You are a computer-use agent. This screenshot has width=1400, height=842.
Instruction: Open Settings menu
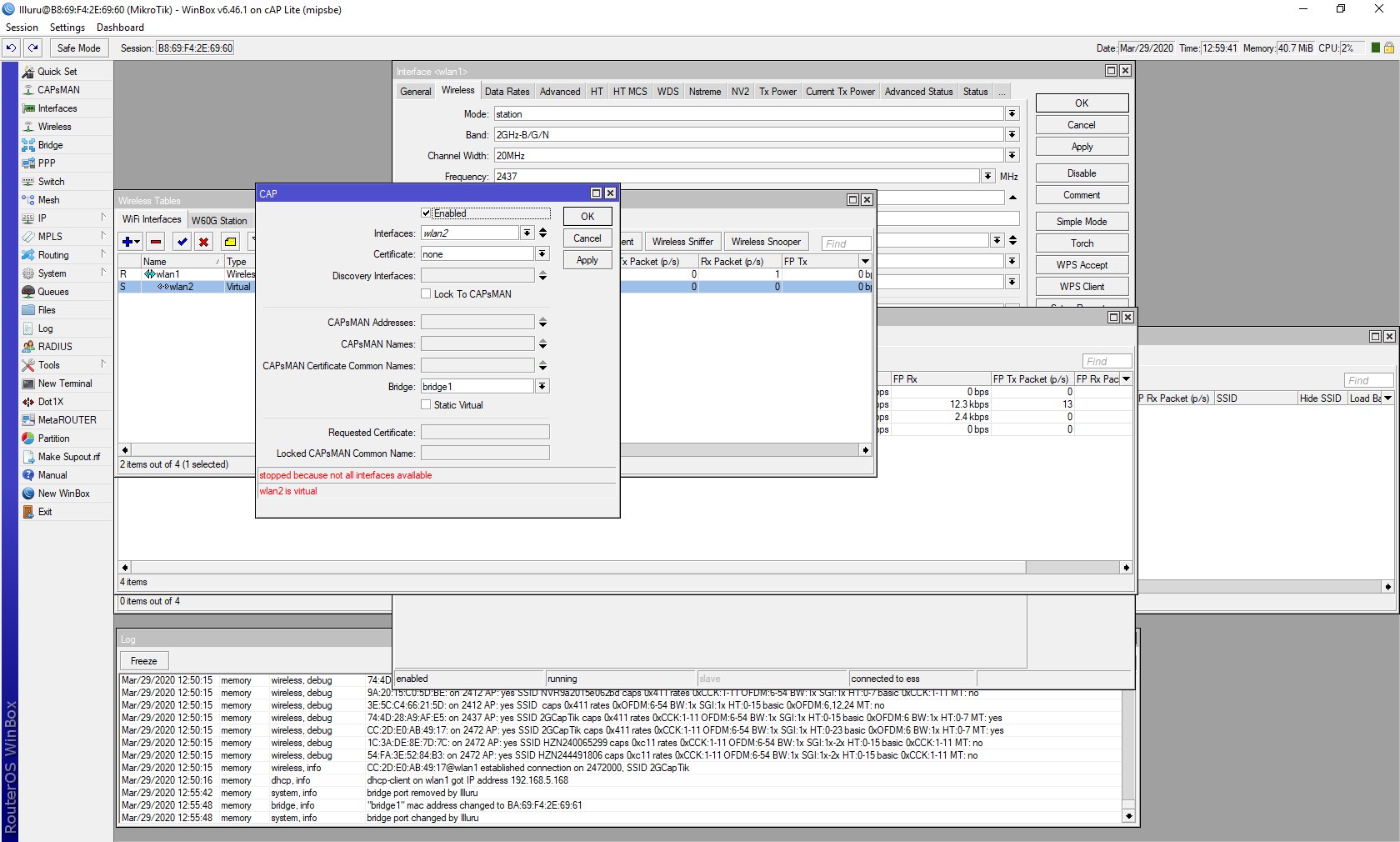coord(67,28)
